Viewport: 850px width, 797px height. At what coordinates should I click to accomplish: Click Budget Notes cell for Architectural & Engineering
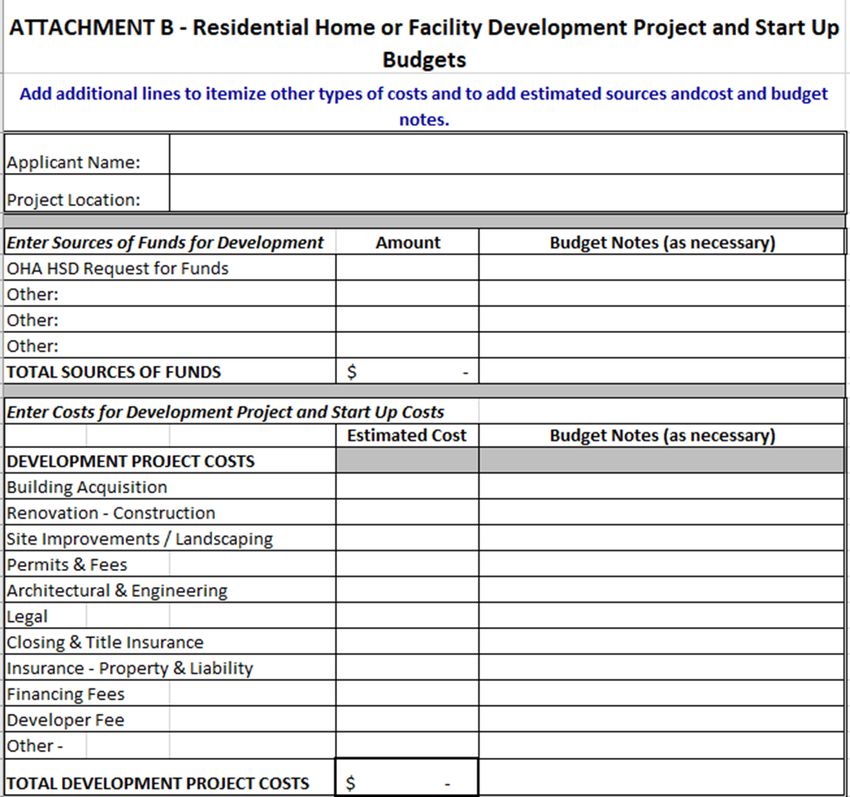pyautogui.click(x=662, y=589)
